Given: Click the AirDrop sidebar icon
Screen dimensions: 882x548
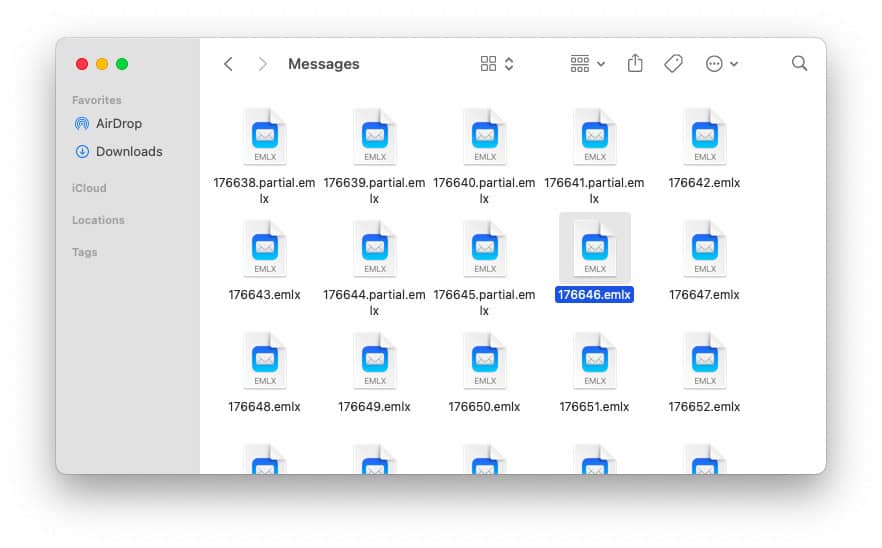Looking at the screenshot, I should click(x=82, y=123).
